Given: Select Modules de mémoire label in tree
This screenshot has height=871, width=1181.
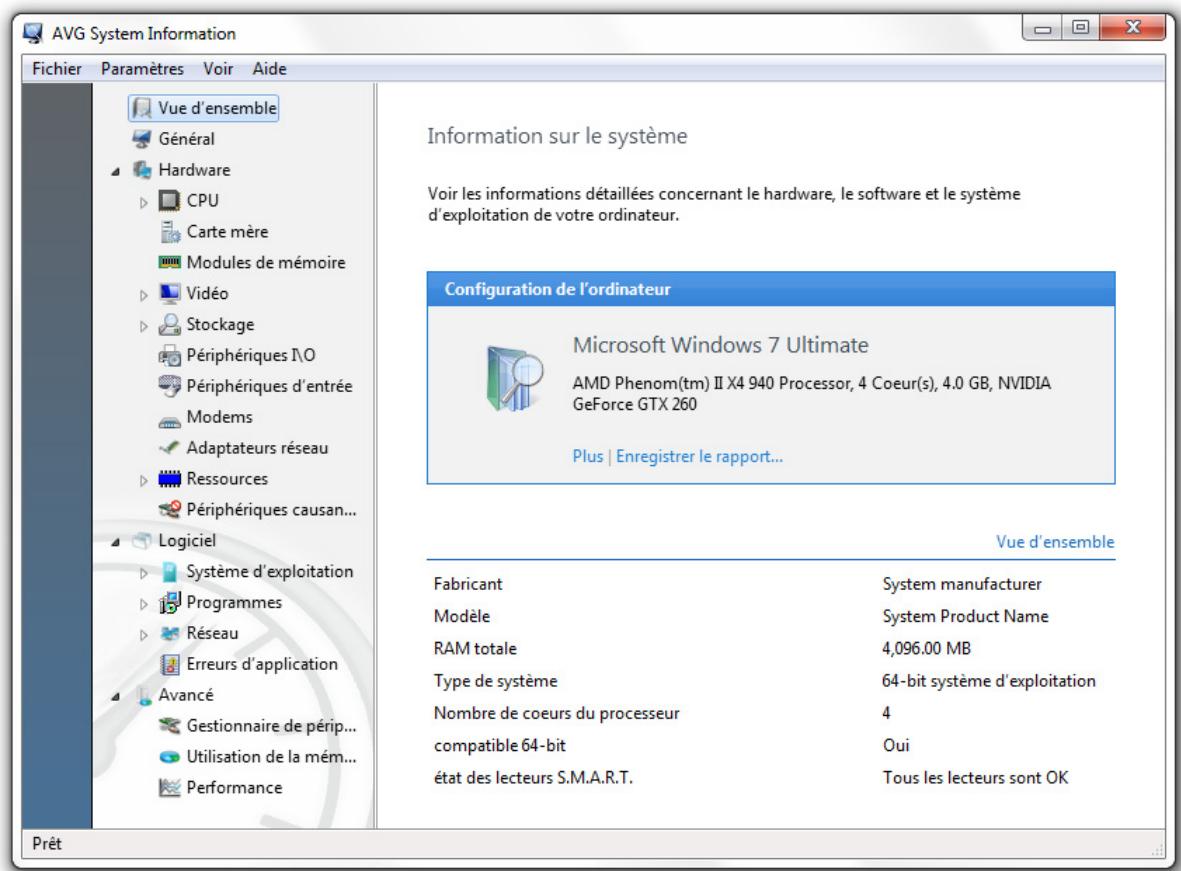Looking at the screenshot, I should point(266,262).
